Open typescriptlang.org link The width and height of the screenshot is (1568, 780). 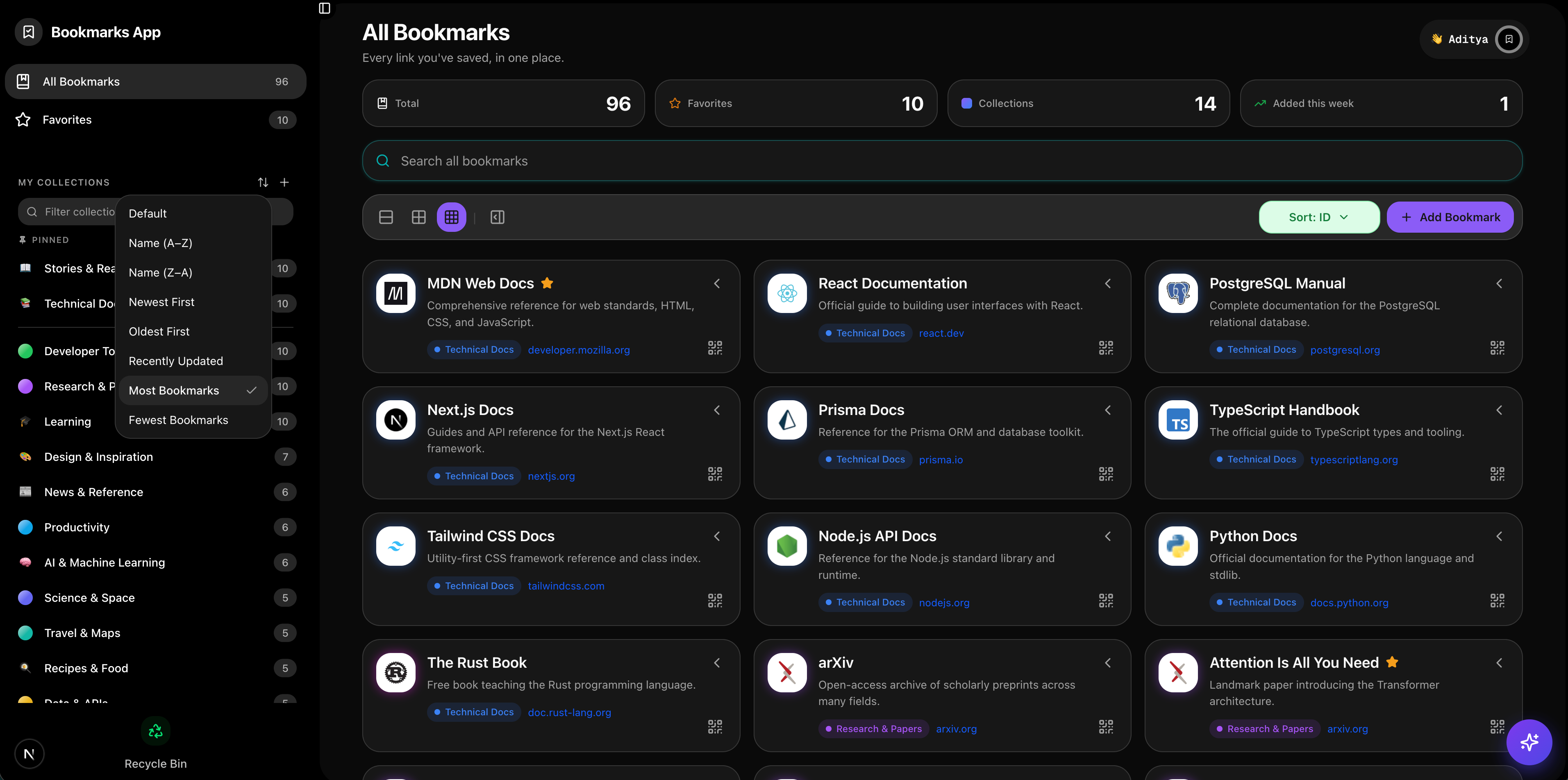click(x=1354, y=459)
